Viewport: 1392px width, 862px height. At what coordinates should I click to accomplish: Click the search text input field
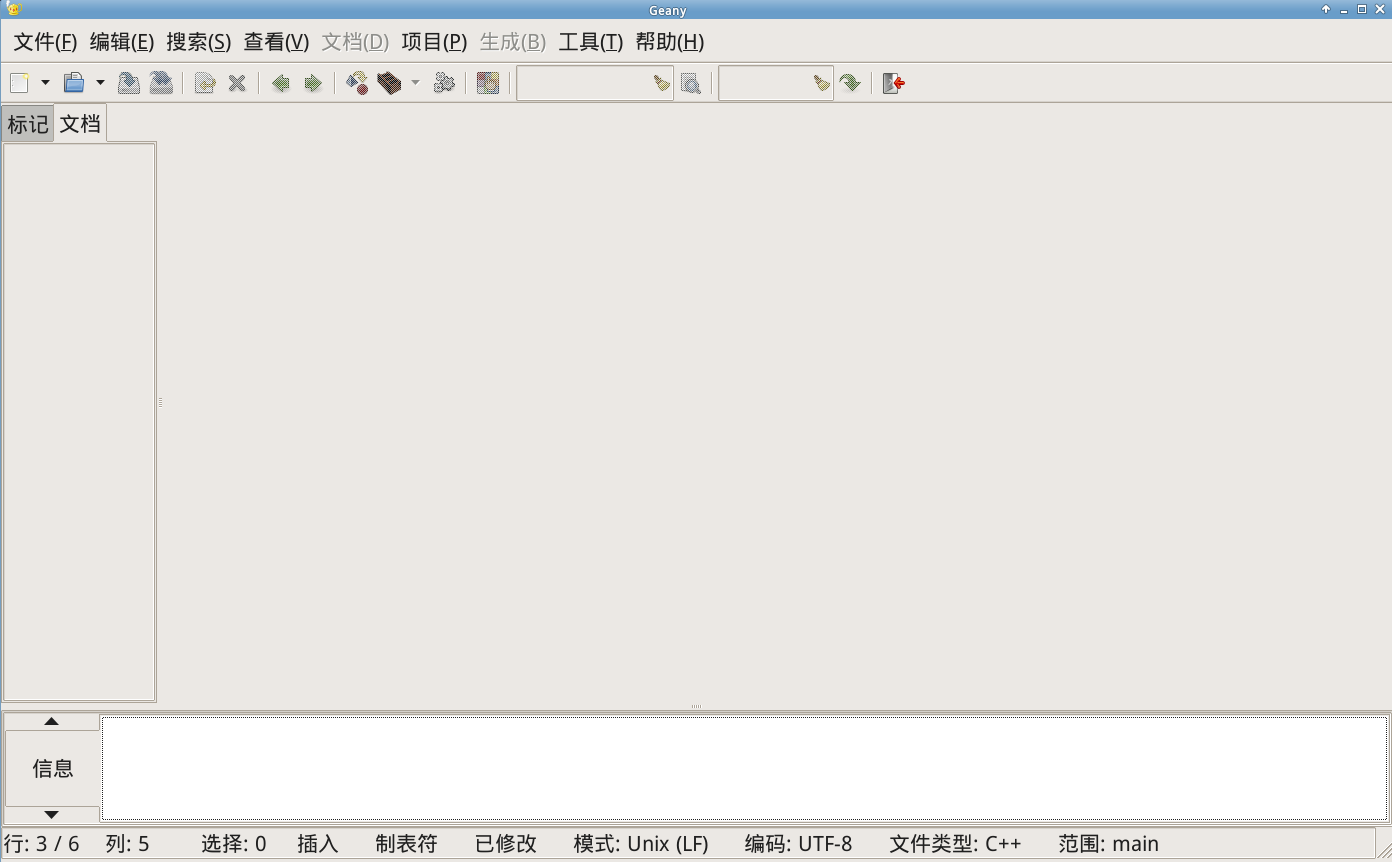tap(584, 83)
